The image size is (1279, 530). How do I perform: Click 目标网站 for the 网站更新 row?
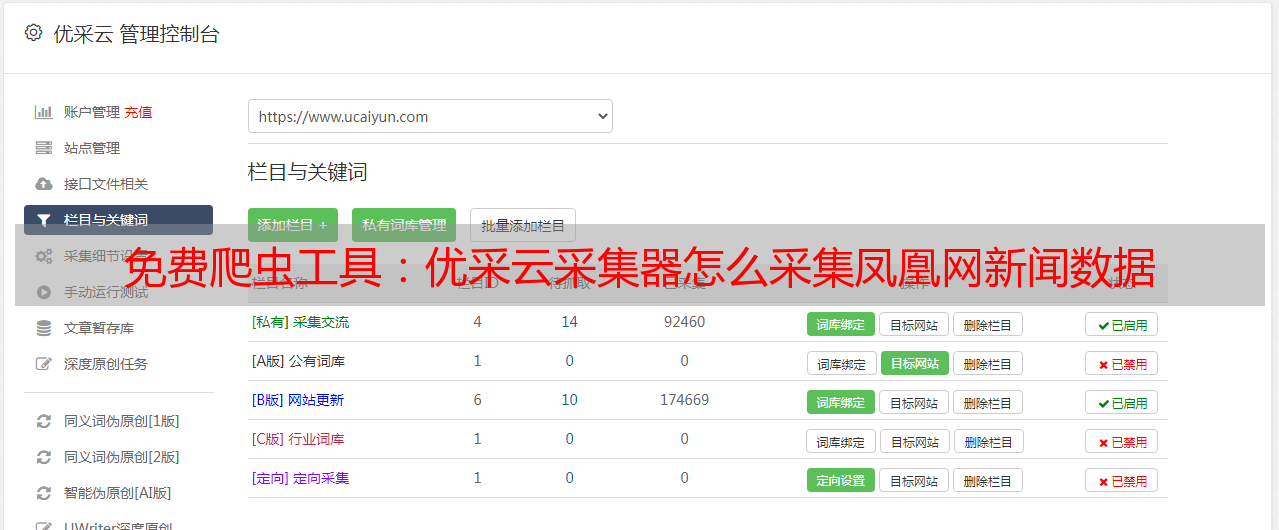coord(914,402)
